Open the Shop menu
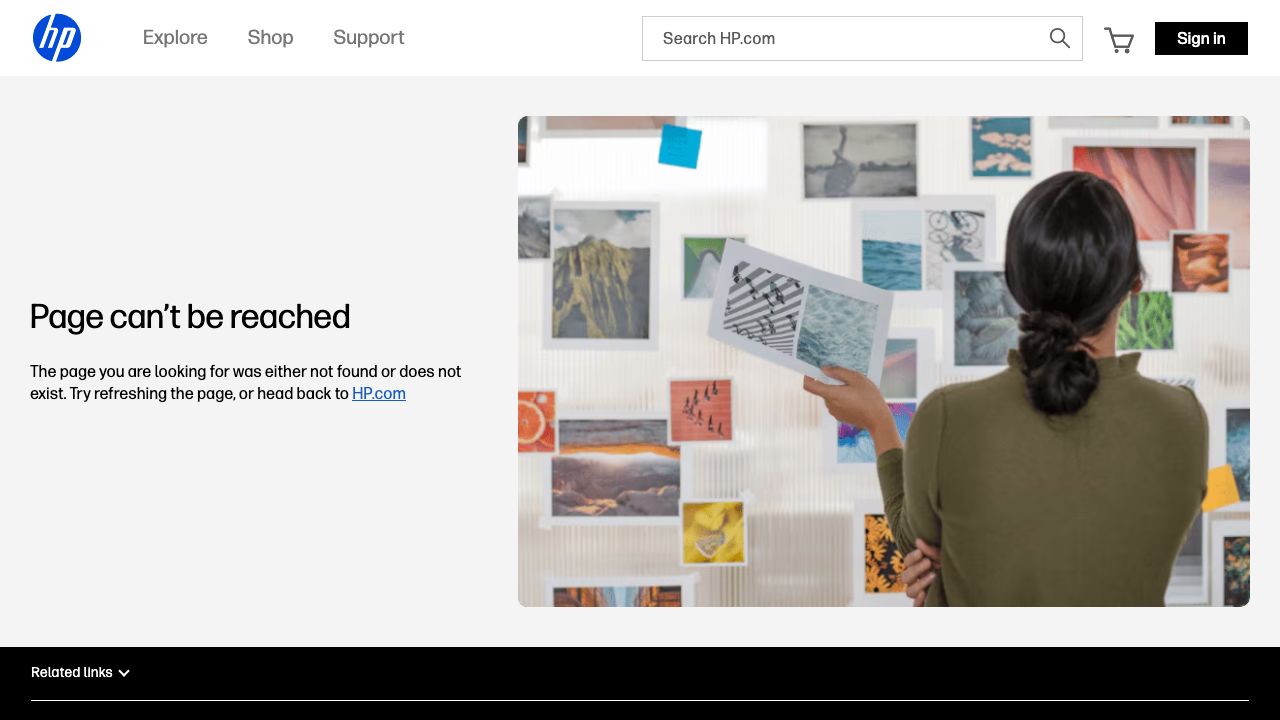Image resolution: width=1280 pixels, height=720 pixels. pyautogui.click(x=270, y=38)
